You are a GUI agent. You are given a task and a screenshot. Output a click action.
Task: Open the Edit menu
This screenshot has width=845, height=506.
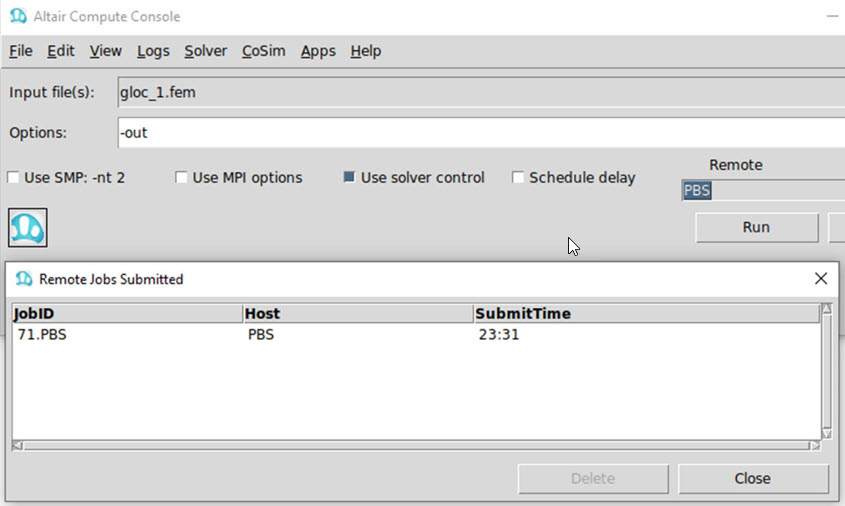coord(60,51)
